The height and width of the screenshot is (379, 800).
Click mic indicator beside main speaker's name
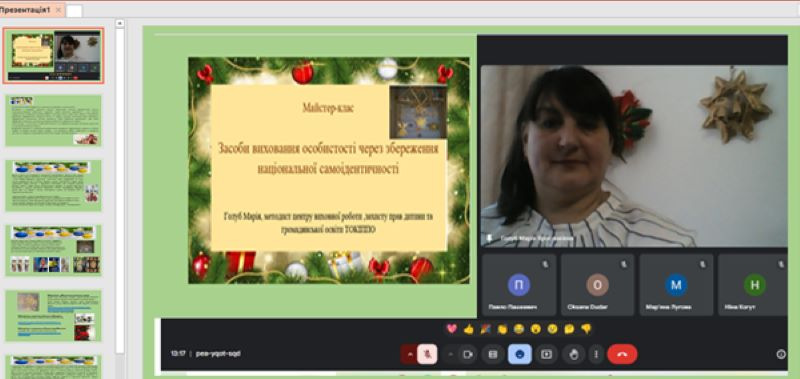point(490,238)
